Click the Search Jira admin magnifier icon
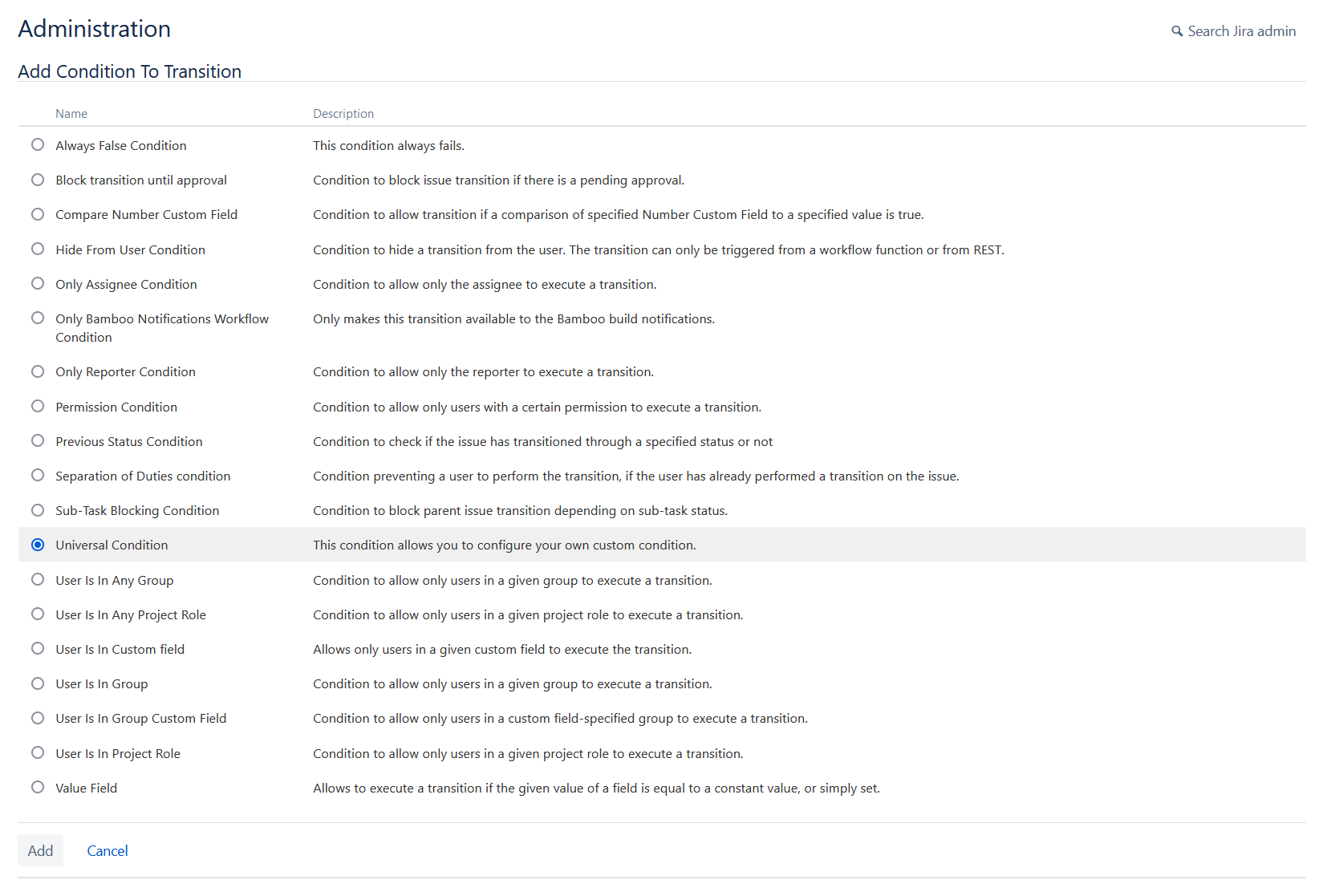1323x896 pixels. click(x=1176, y=31)
